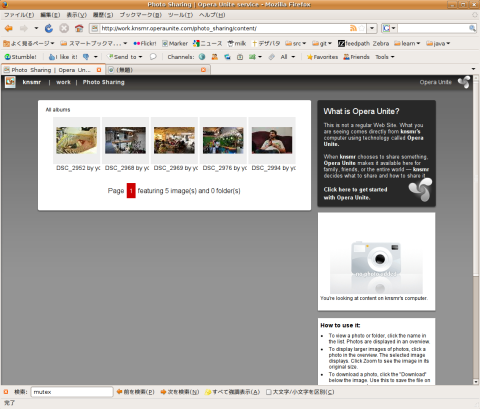Click the search magnifier icon
Screen dimensions: 480x409
(472, 28)
